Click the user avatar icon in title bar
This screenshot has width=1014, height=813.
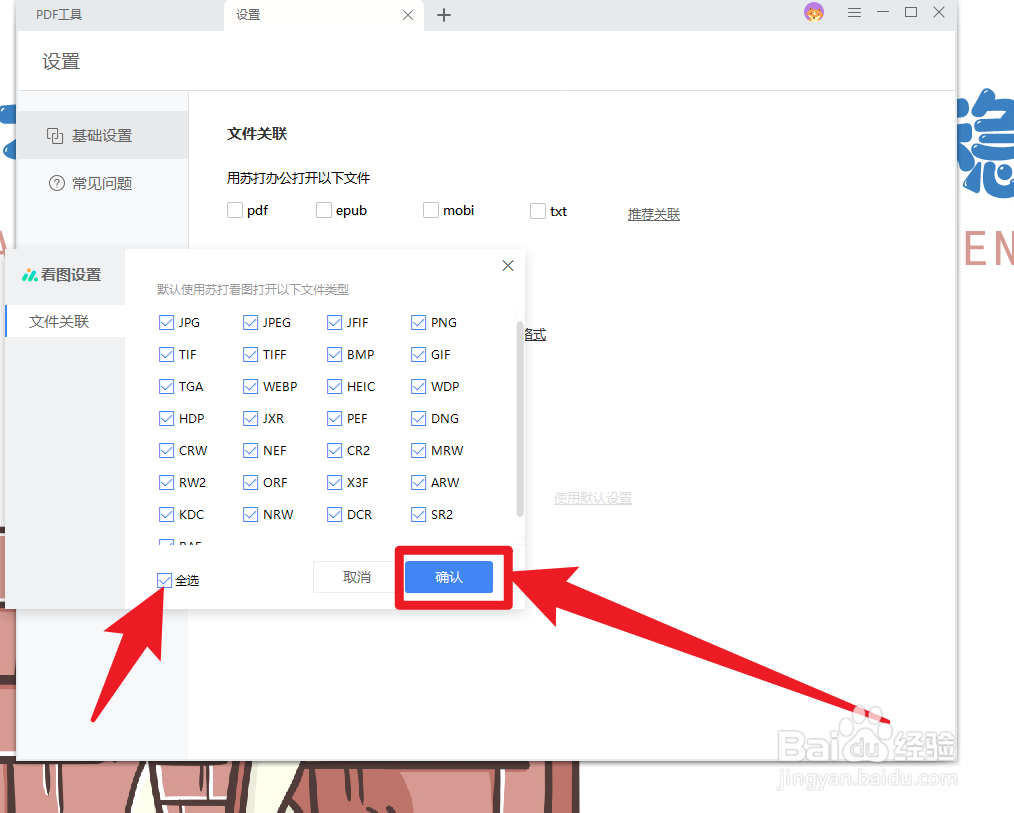814,12
